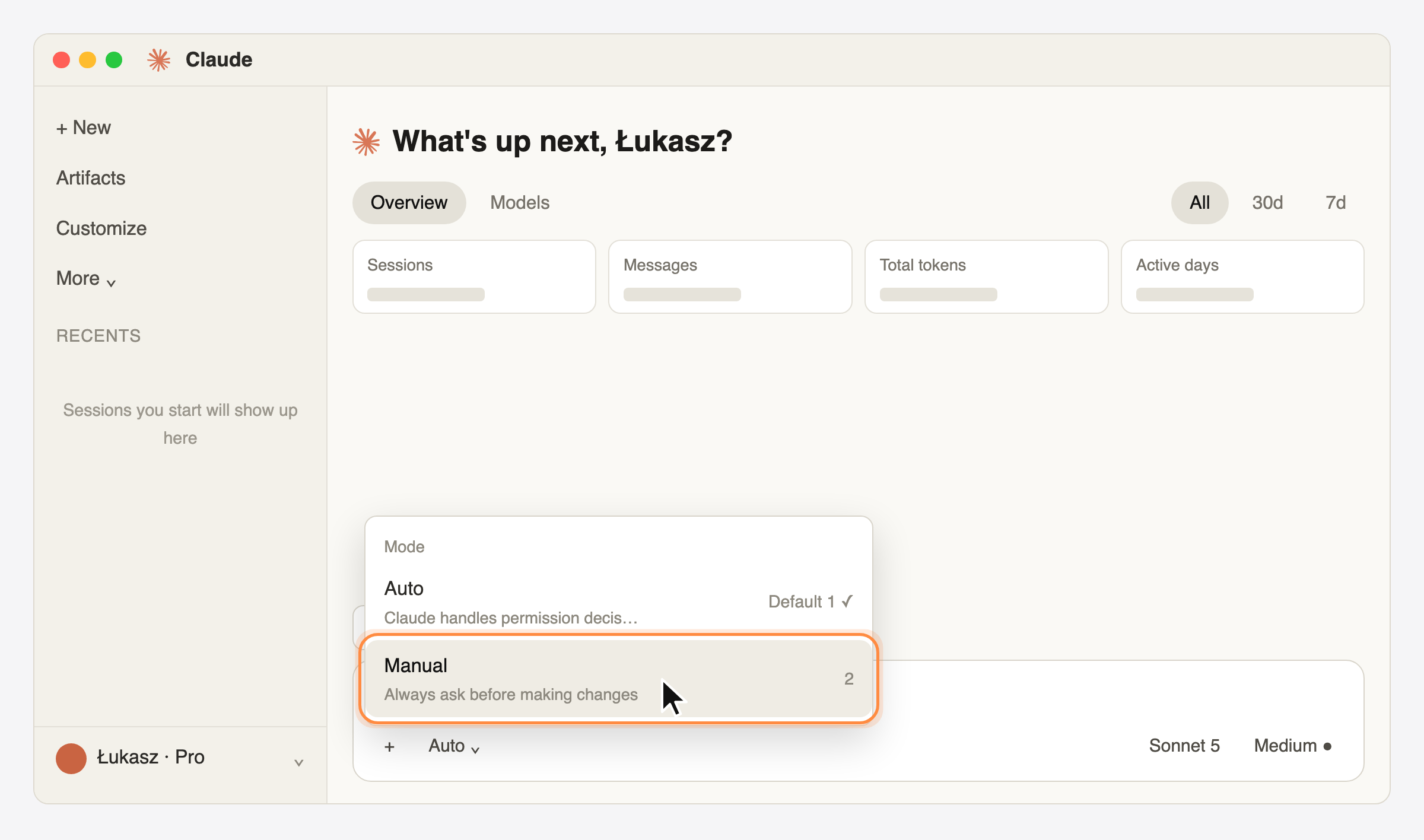The width and height of the screenshot is (1424, 840).
Task: Maximize the window with the green button
Action: point(114,60)
